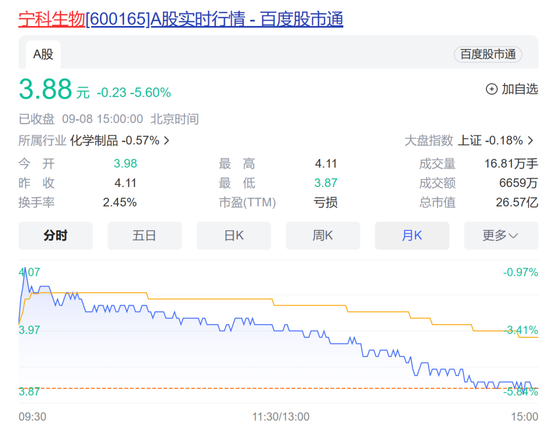Switch to the 日K chart tab
This screenshot has width=550, height=426.
pos(234,235)
